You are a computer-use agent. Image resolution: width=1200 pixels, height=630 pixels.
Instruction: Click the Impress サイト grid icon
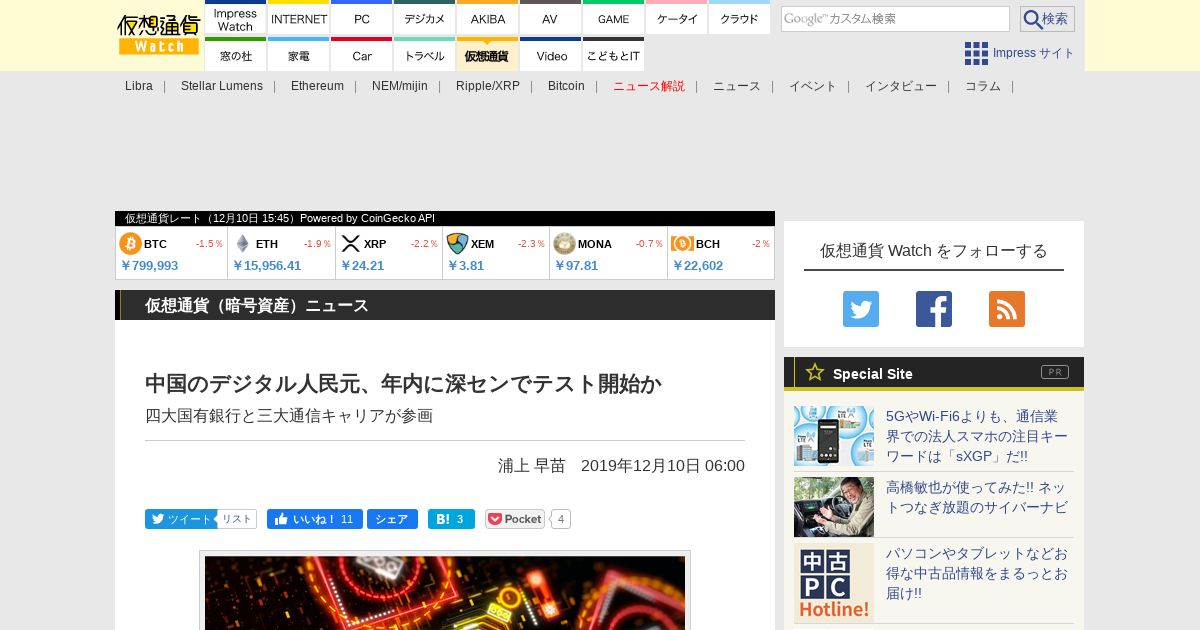pos(976,53)
